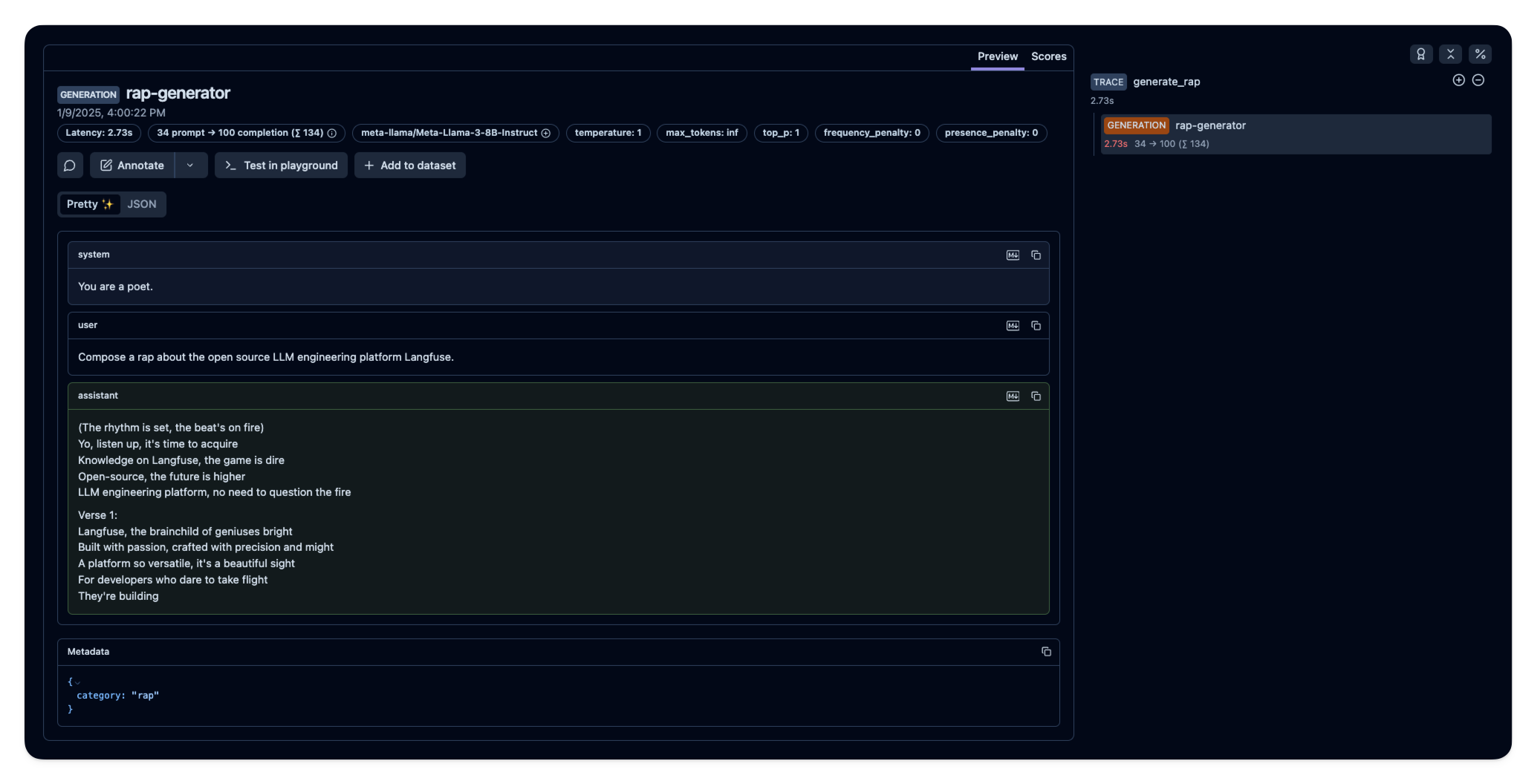Click Add to dataset
Image resolution: width=1537 pixels, height=784 pixels.
coord(409,165)
